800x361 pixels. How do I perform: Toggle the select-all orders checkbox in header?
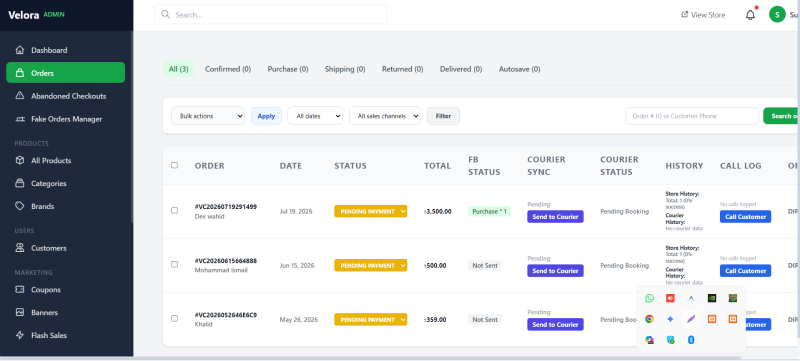coord(174,165)
